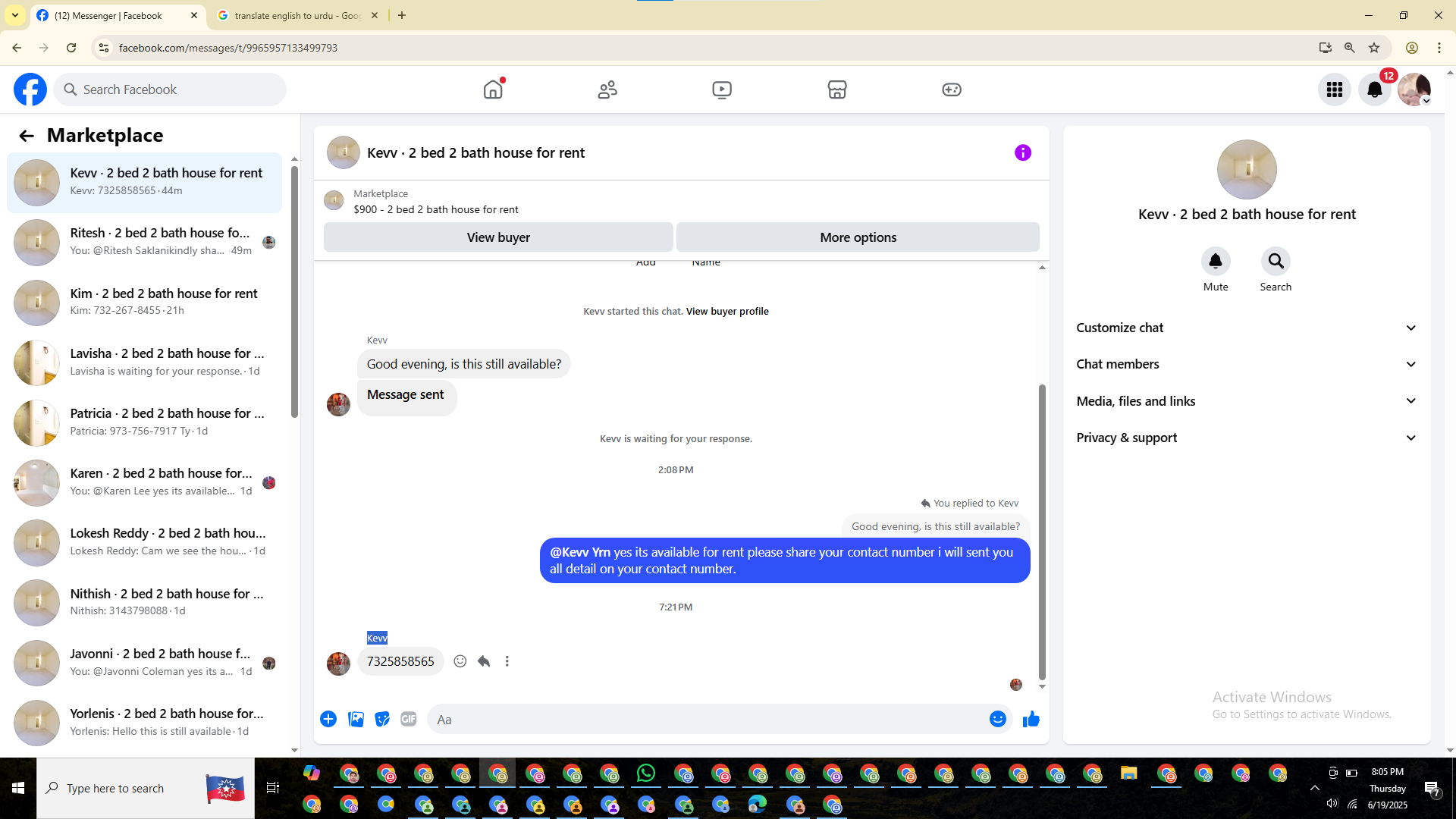Click the Windows taskbar search box
Screen dimensions: 1456x819
(146, 789)
